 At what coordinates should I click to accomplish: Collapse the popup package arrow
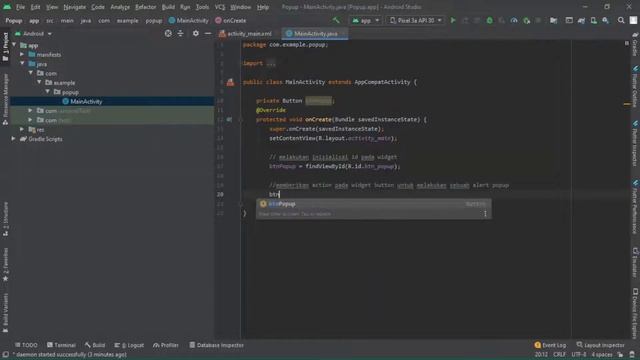(48, 92)
